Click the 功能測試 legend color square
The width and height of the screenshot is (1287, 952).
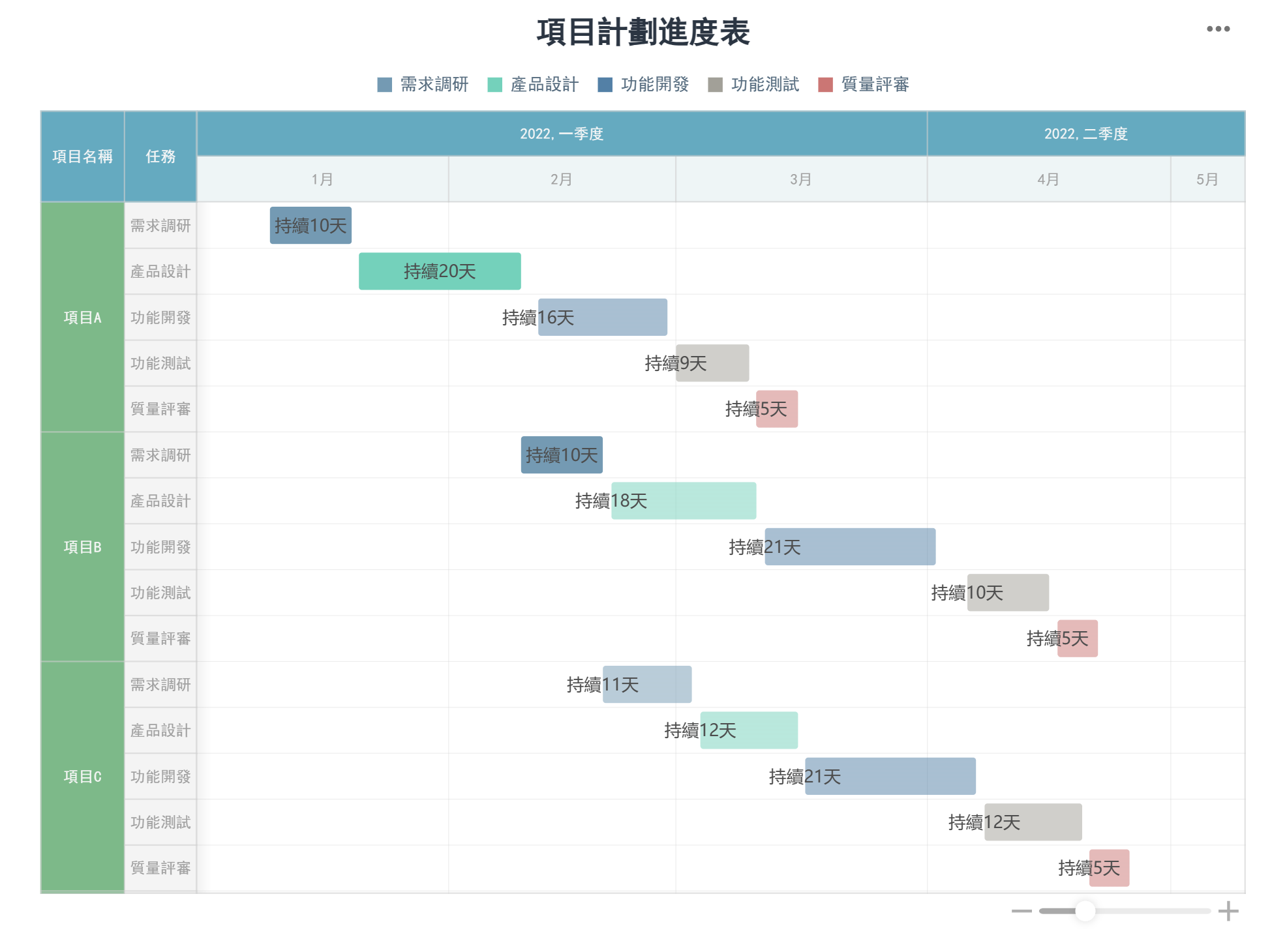715,85
